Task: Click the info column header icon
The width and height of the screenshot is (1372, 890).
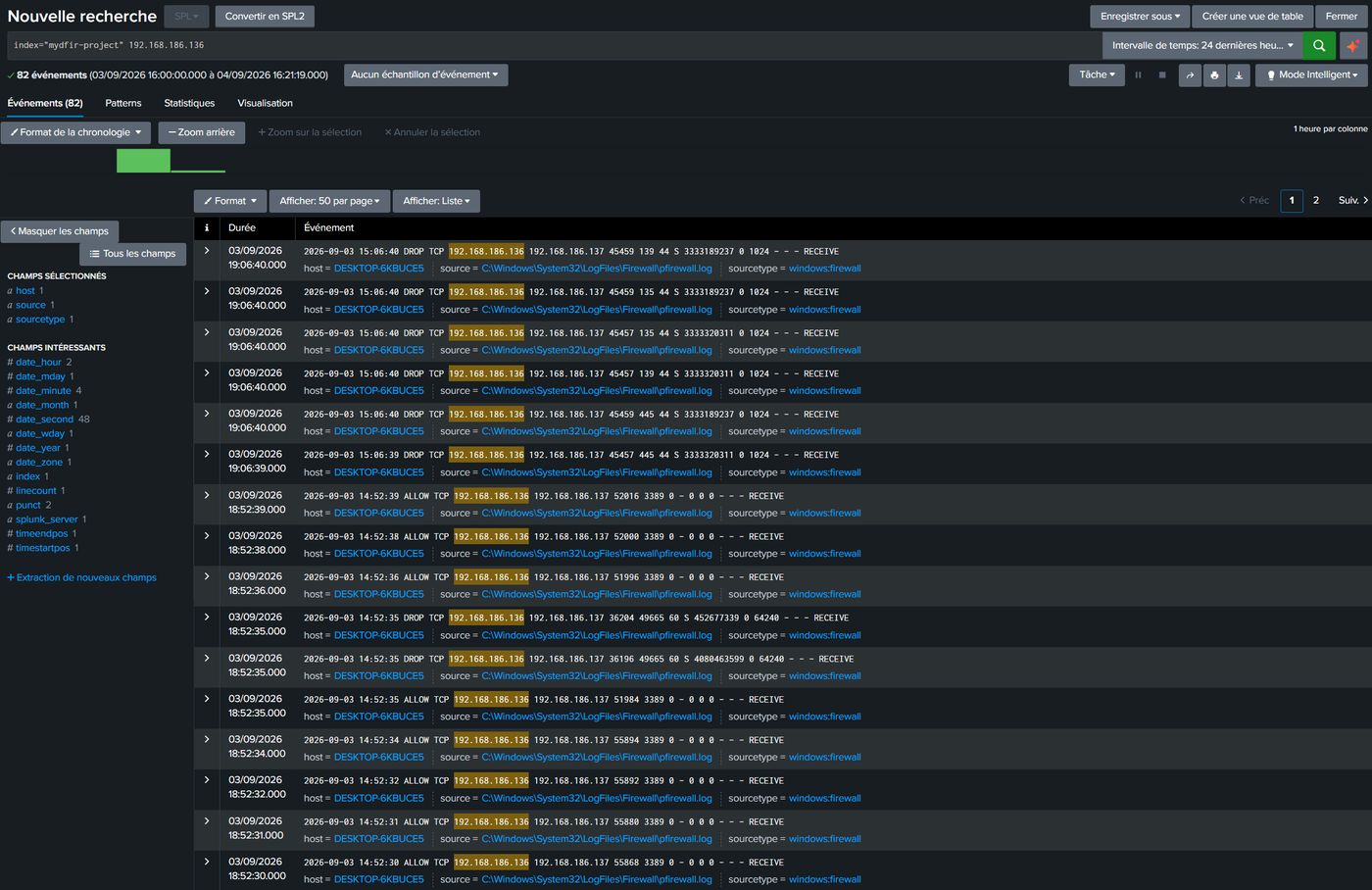Action: (x=207, y=227)
